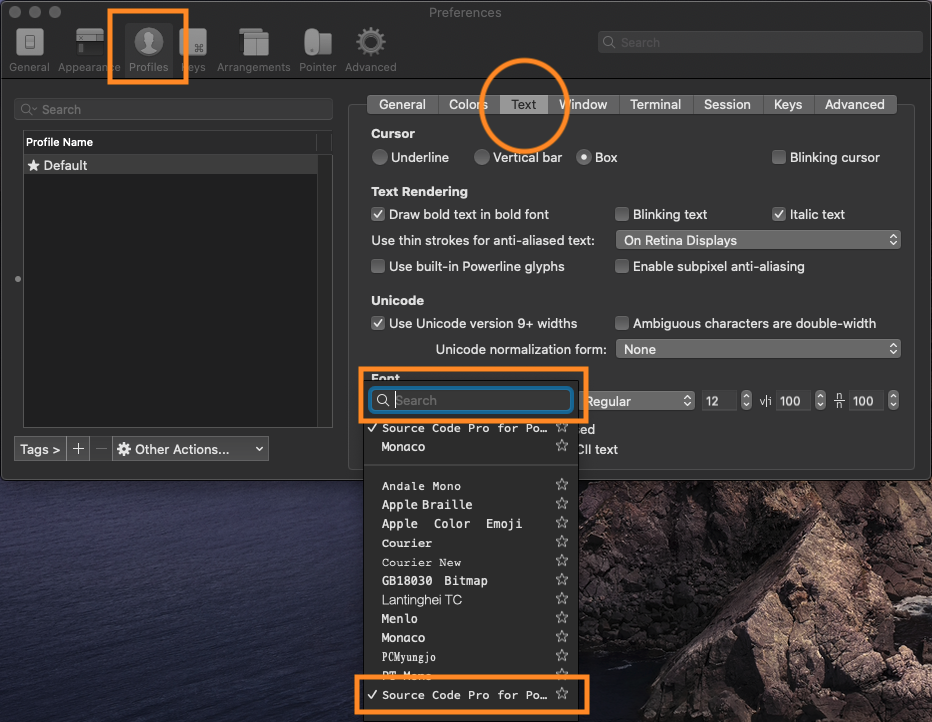Open the Regular font style dropdown
Image resolution: width=932 pixels, height=722 pixels.
coord(636,401)
